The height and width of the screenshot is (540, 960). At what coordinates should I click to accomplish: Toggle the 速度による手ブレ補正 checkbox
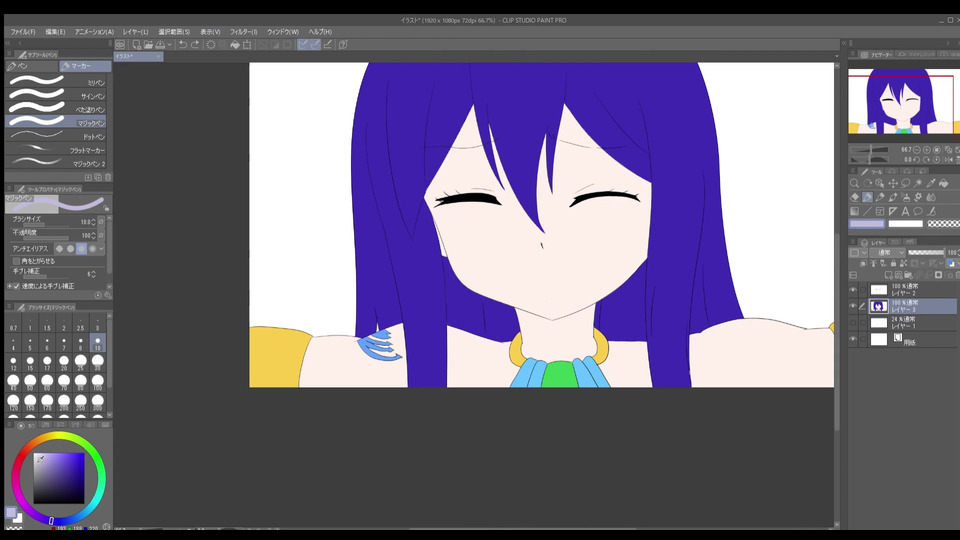tap(17, 286)
